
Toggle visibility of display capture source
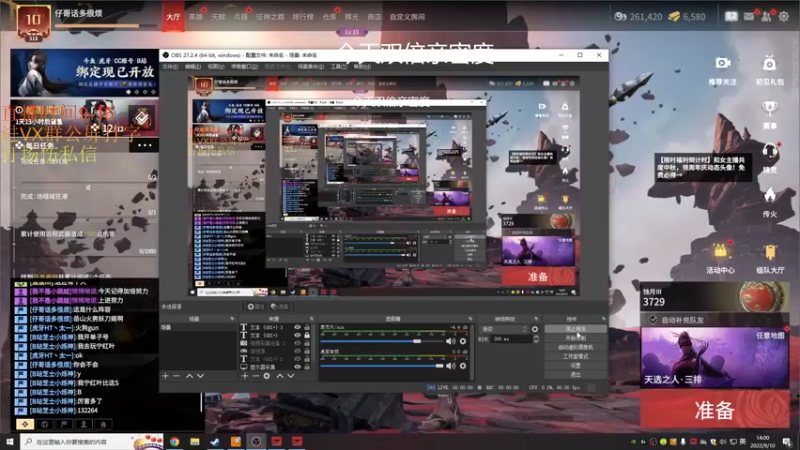297,366
